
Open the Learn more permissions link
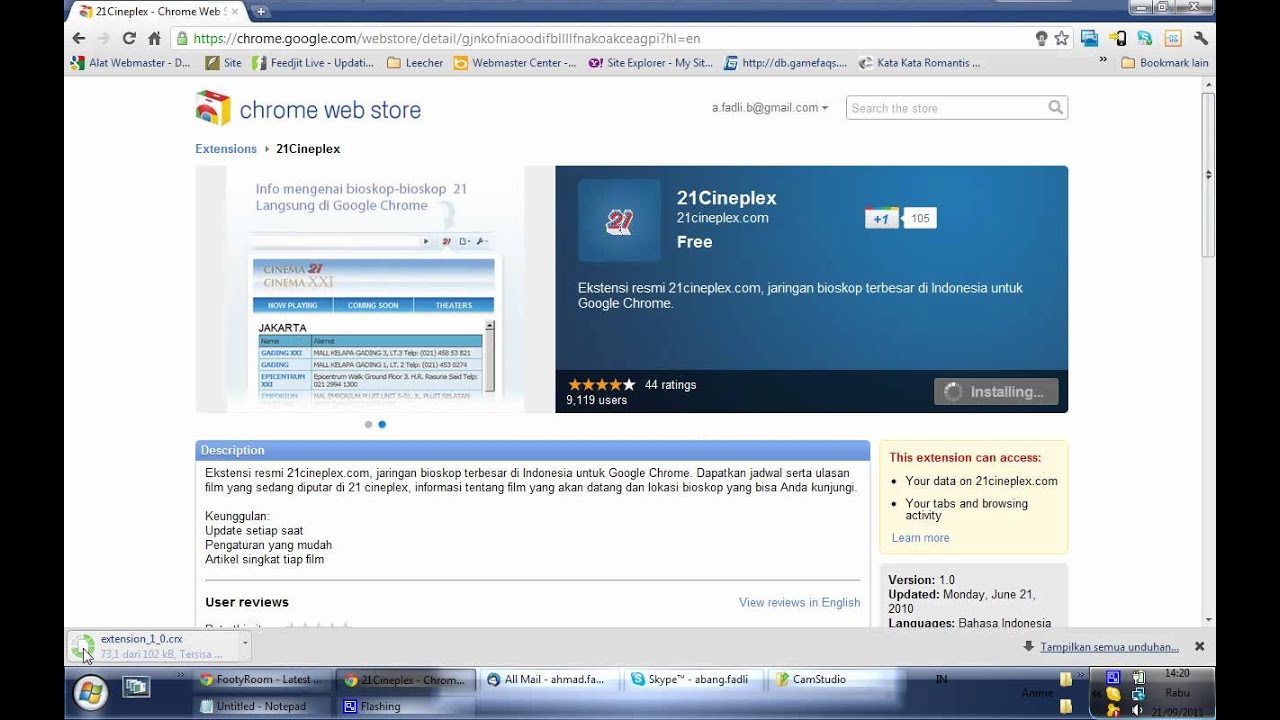920,538
